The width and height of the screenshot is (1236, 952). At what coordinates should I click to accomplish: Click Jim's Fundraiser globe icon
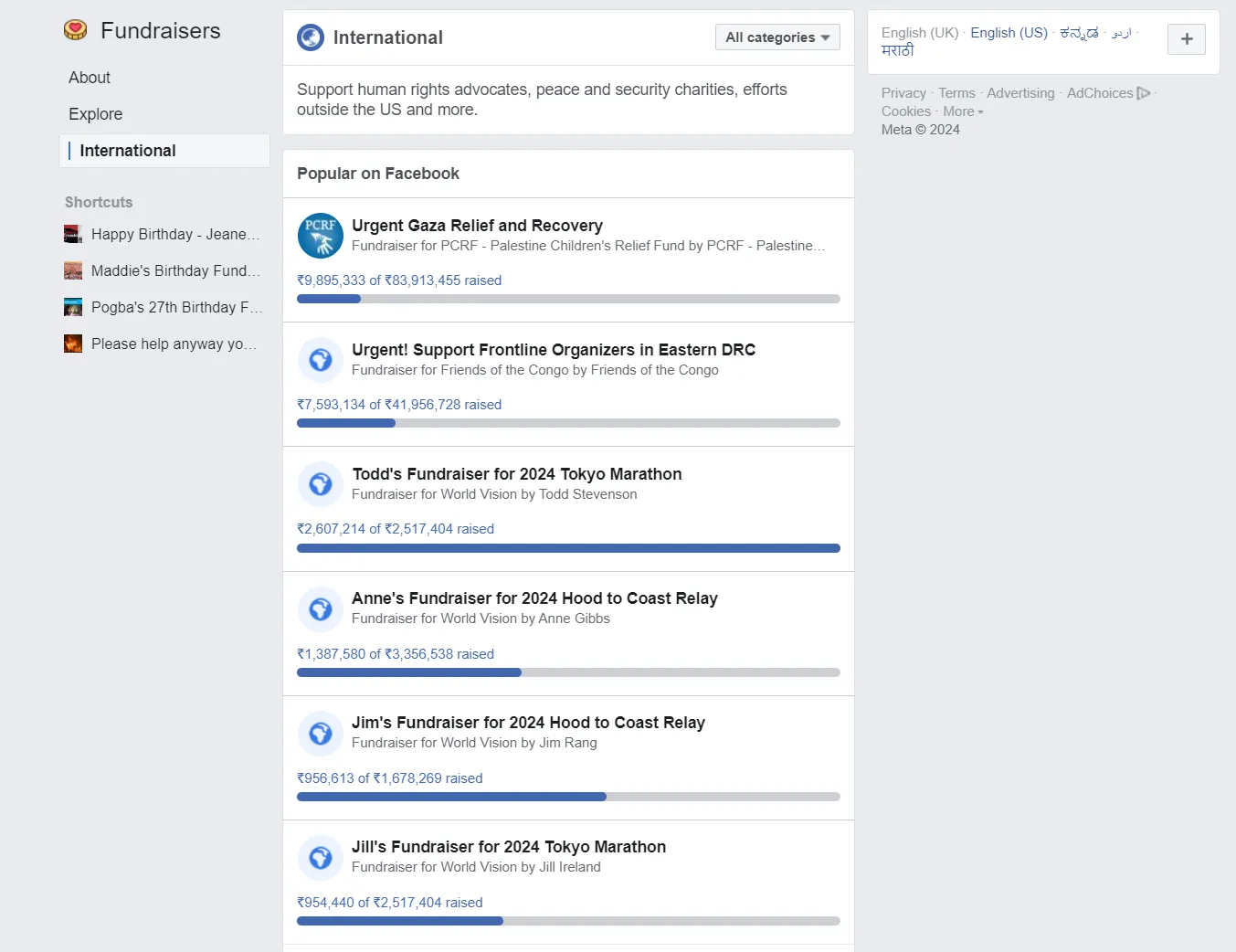pos(321,733)
